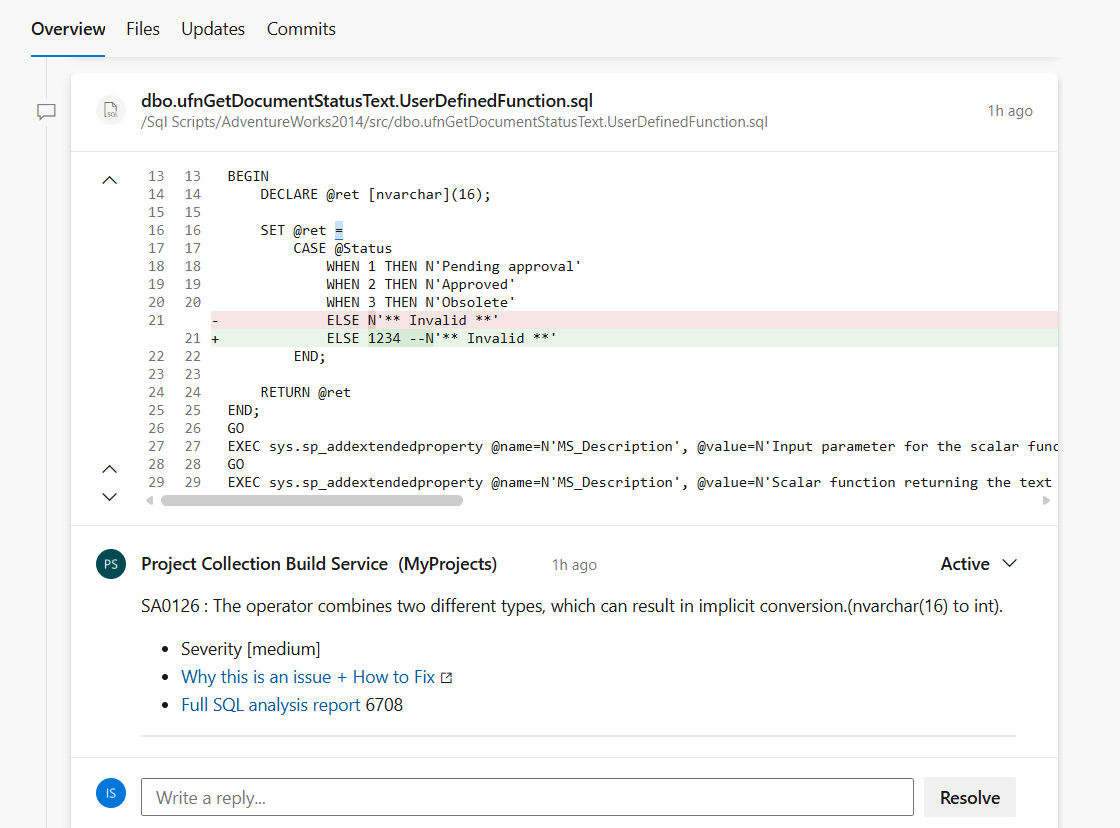Click the 'DECLARE @ret [nvarchar](16);' line
Screen dimensions: 1120x828
pos(376,194)
